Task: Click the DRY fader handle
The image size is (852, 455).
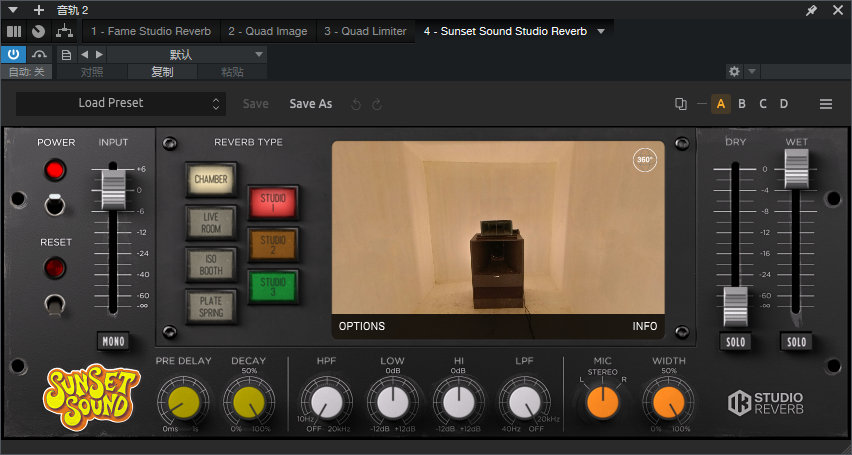Action: 736,307
